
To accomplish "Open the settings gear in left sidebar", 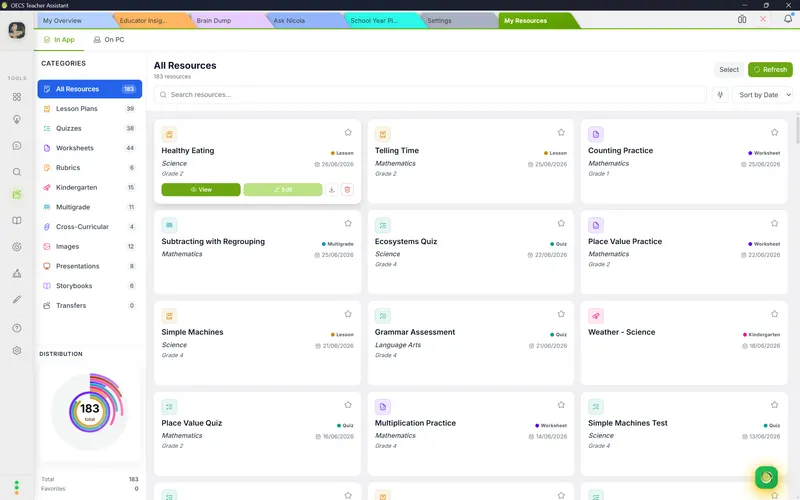I will point(17,351).
